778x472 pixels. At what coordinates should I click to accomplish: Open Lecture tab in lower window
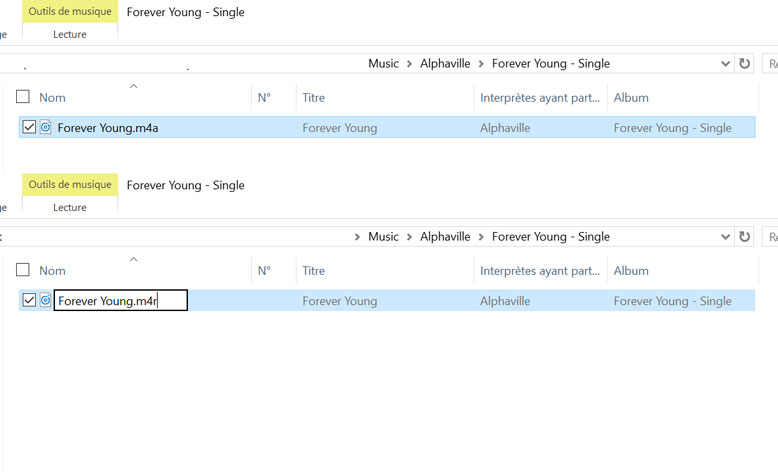pyautogui.click(x=70, y=207)
